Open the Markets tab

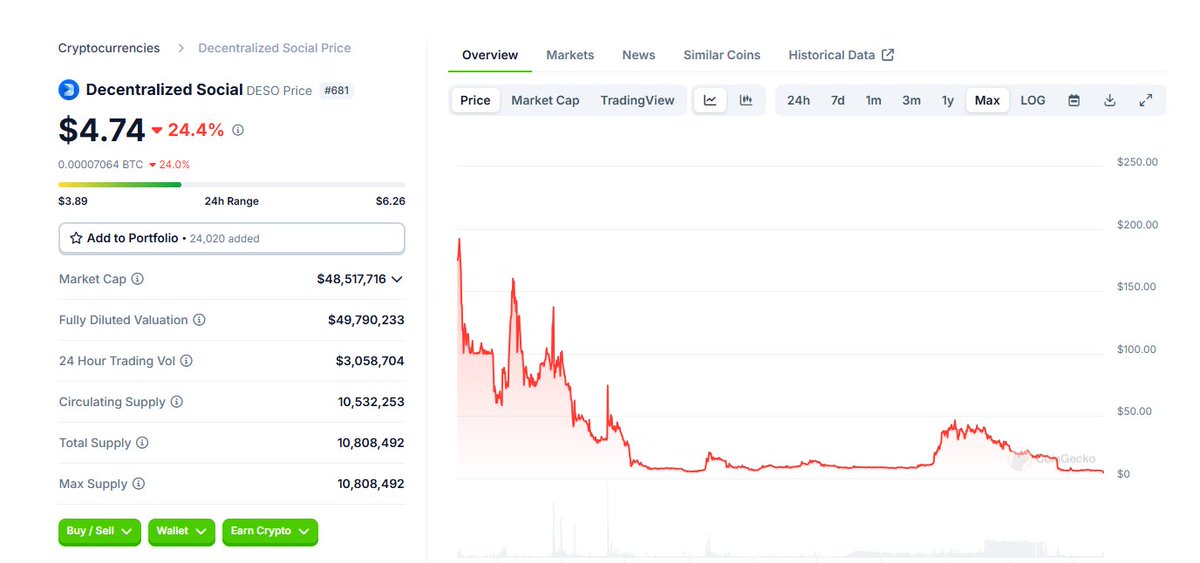(570, 55)
